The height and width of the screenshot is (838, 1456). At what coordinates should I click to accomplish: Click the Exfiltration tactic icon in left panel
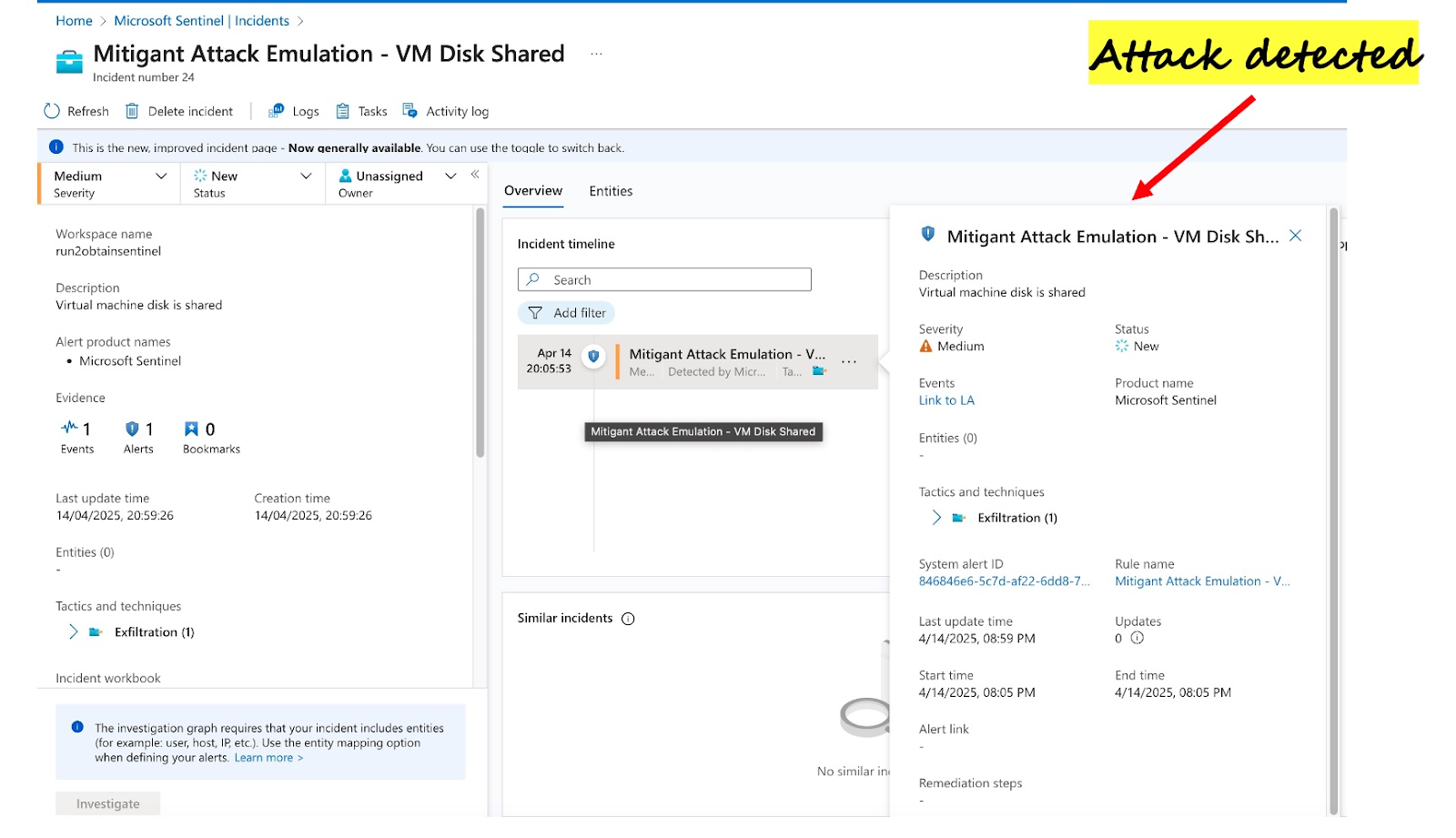tap(96, 631)
